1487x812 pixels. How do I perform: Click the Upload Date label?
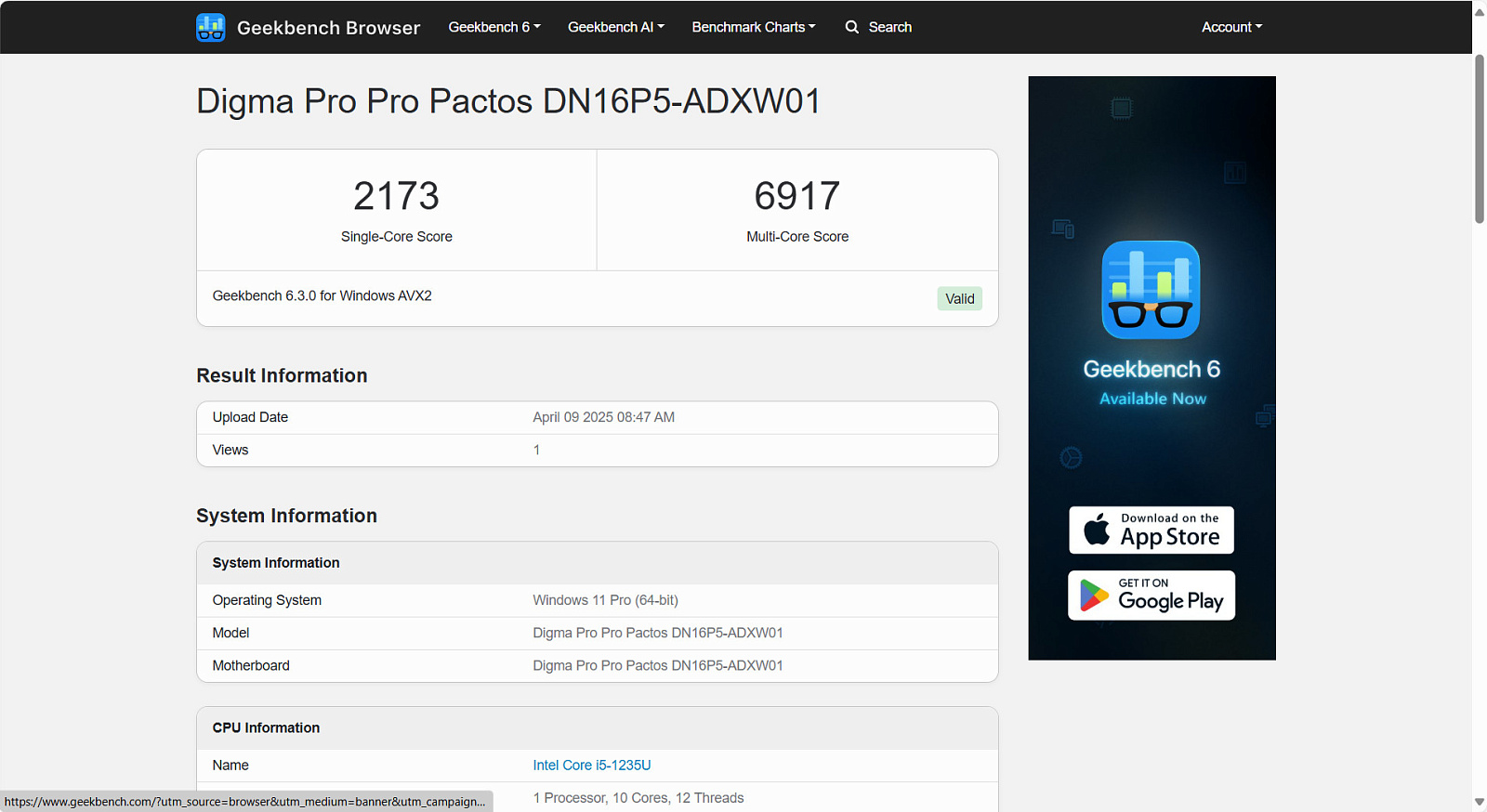tap(250, 417)
